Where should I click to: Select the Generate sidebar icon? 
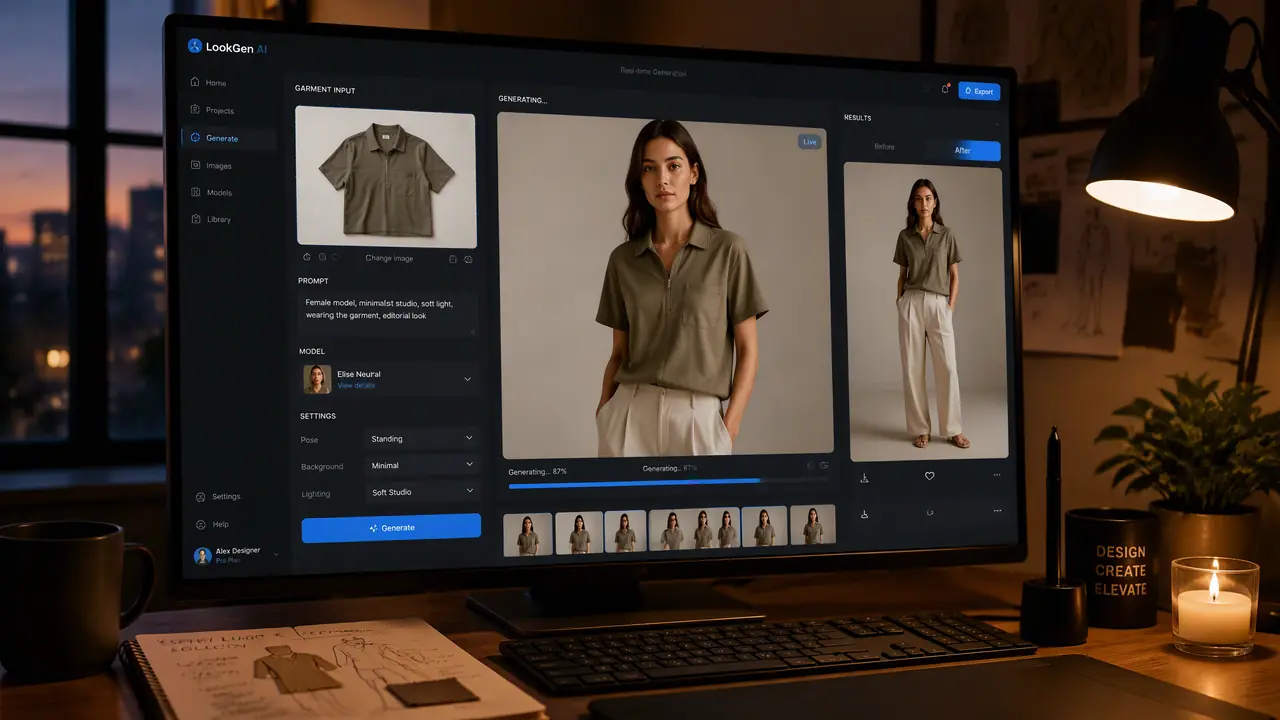[x=195, y=138]
